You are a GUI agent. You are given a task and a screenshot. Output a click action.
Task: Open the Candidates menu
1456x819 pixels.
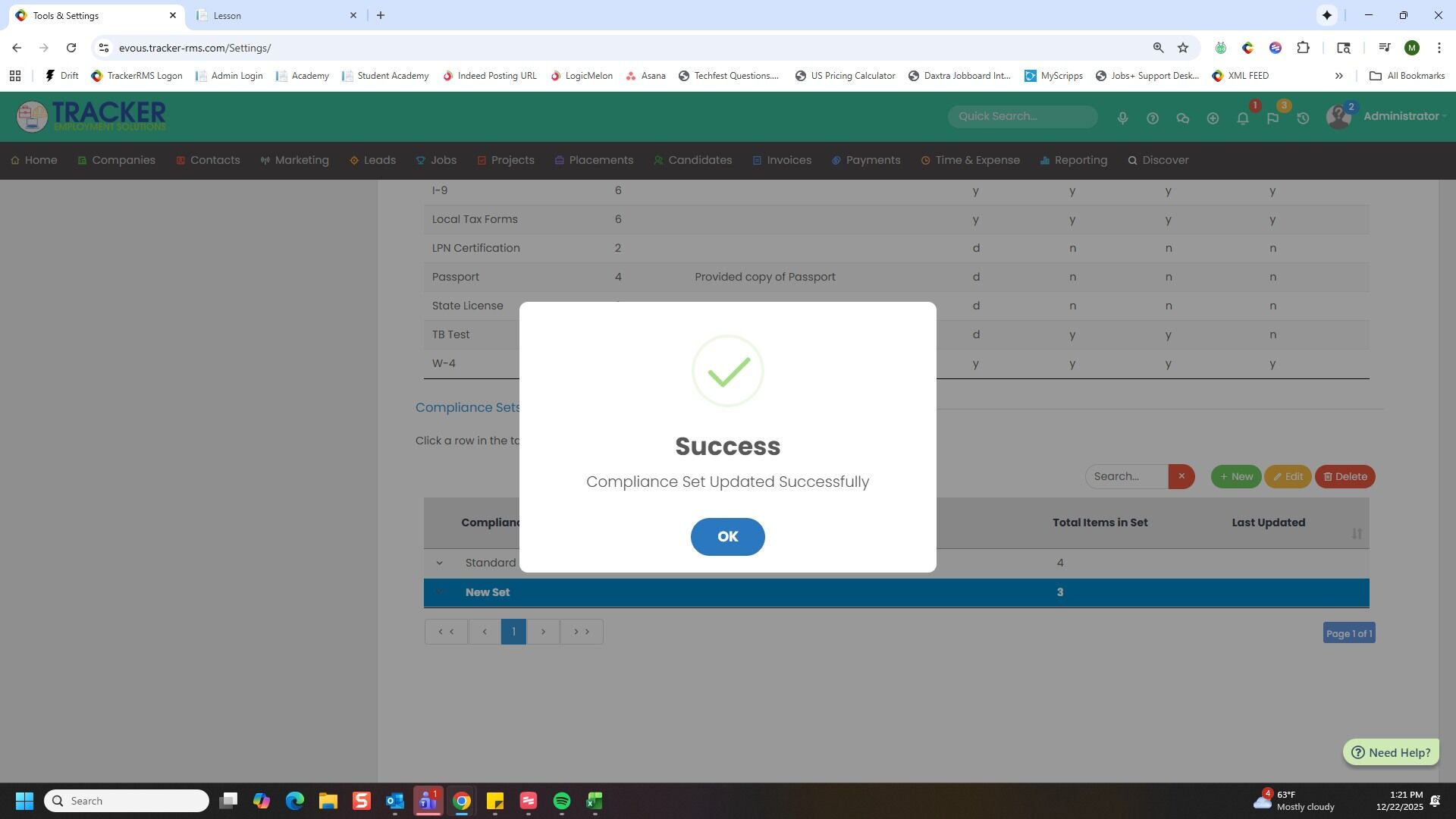(692, 161)
